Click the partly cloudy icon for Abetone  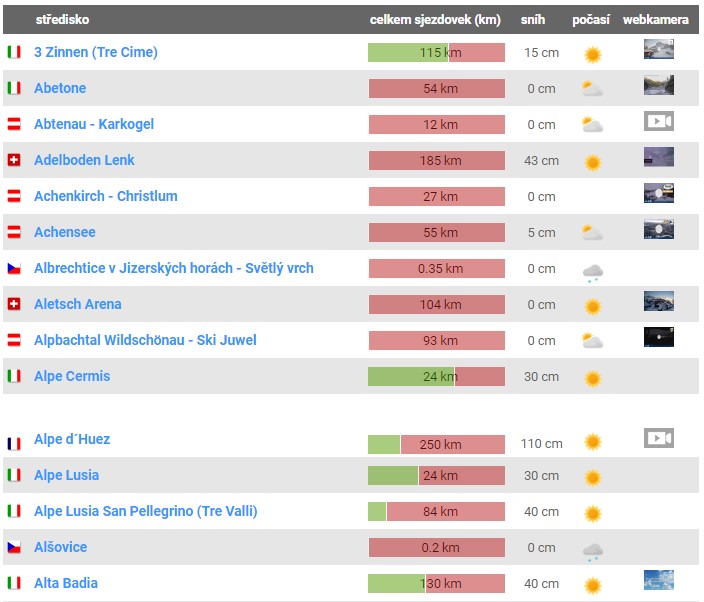point(592,89)
